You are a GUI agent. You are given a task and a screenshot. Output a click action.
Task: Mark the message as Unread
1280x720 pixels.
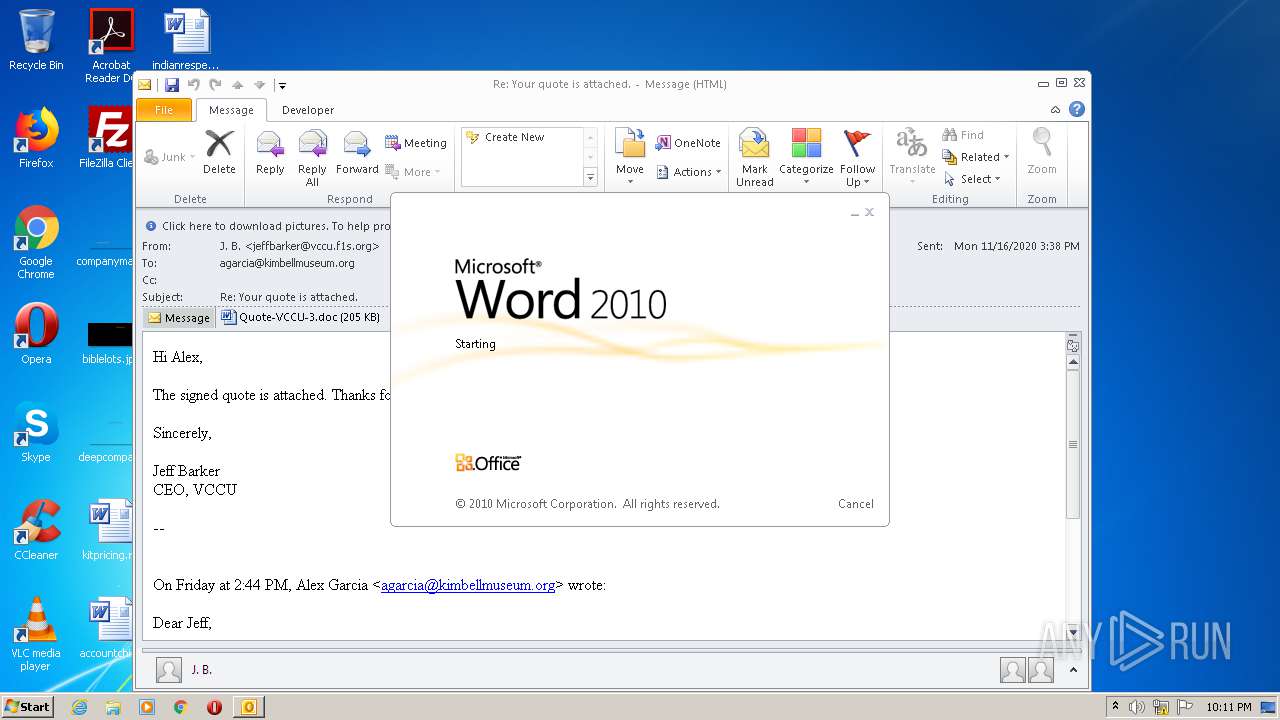pos(754,158)
